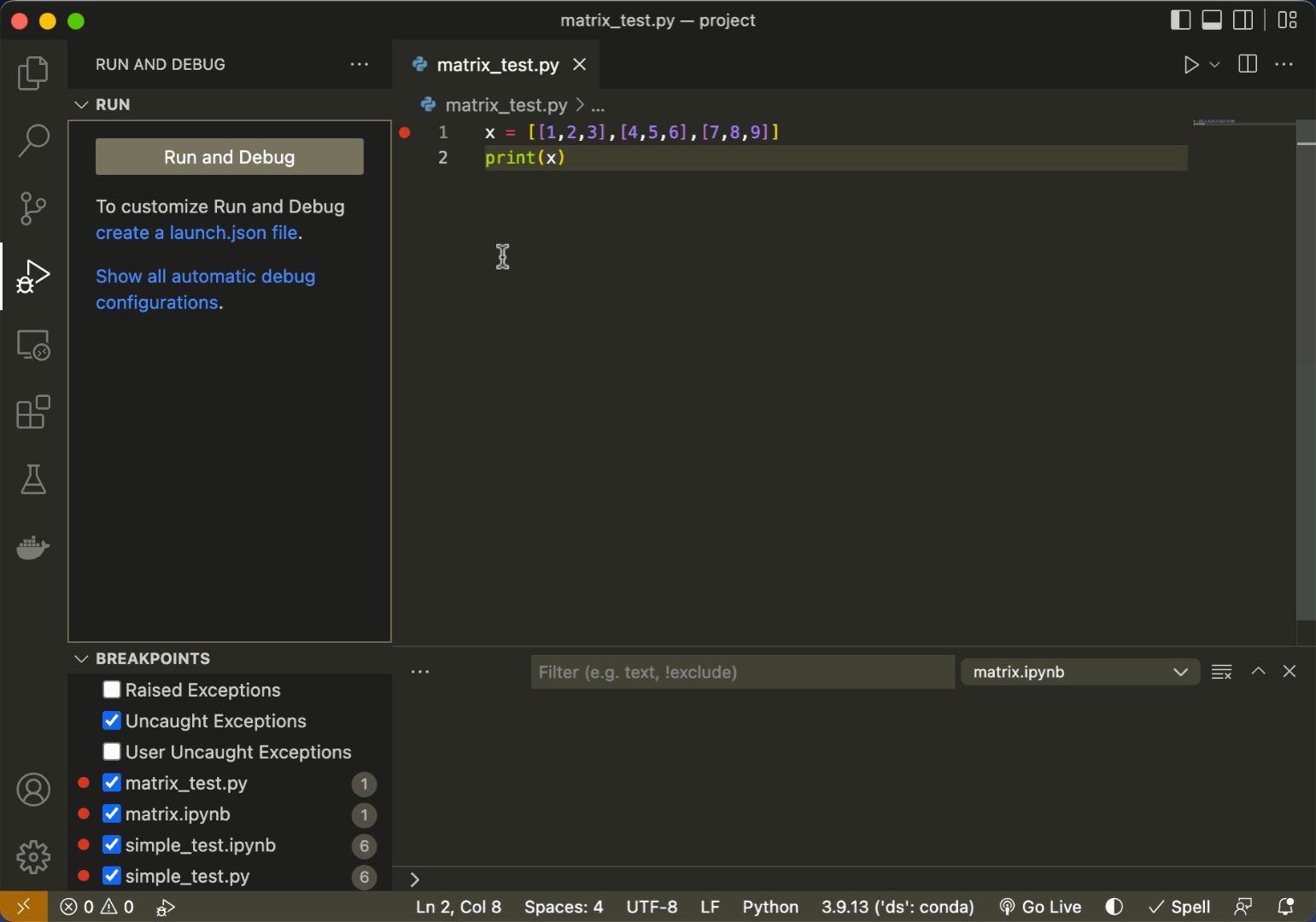Maximize the panel with the up chevron
The image size is (1316, 922).
1258,671
